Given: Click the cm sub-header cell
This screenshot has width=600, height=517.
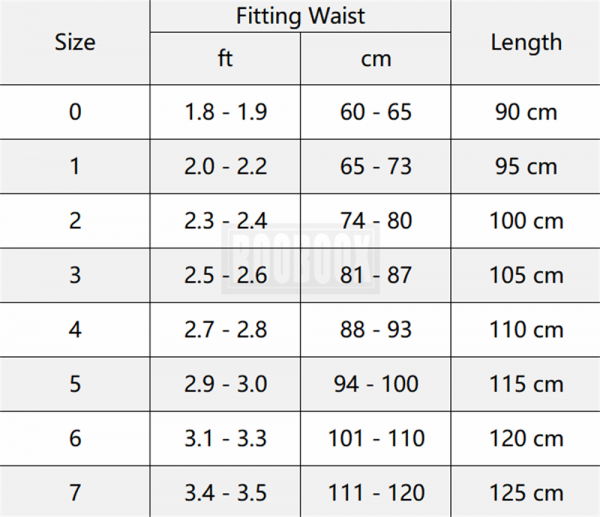Looking at the screenshot, I should pos(376,58).
